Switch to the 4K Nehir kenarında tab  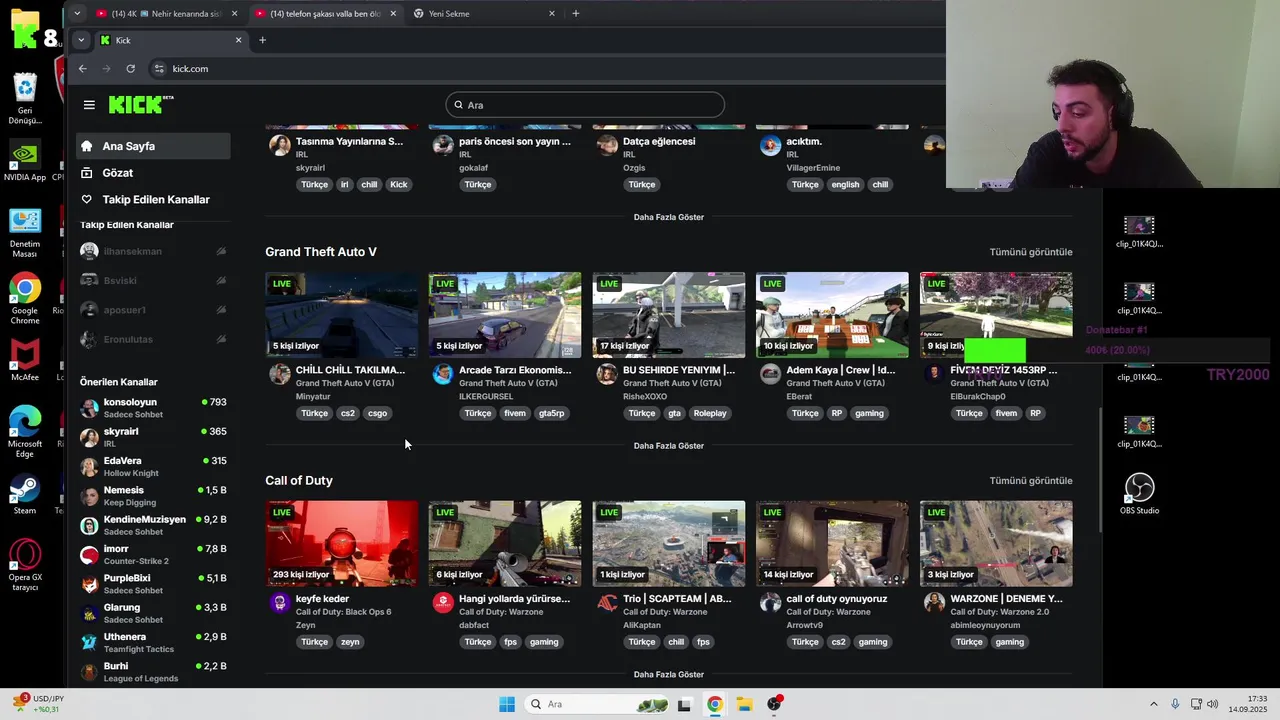tap(168, 14)
